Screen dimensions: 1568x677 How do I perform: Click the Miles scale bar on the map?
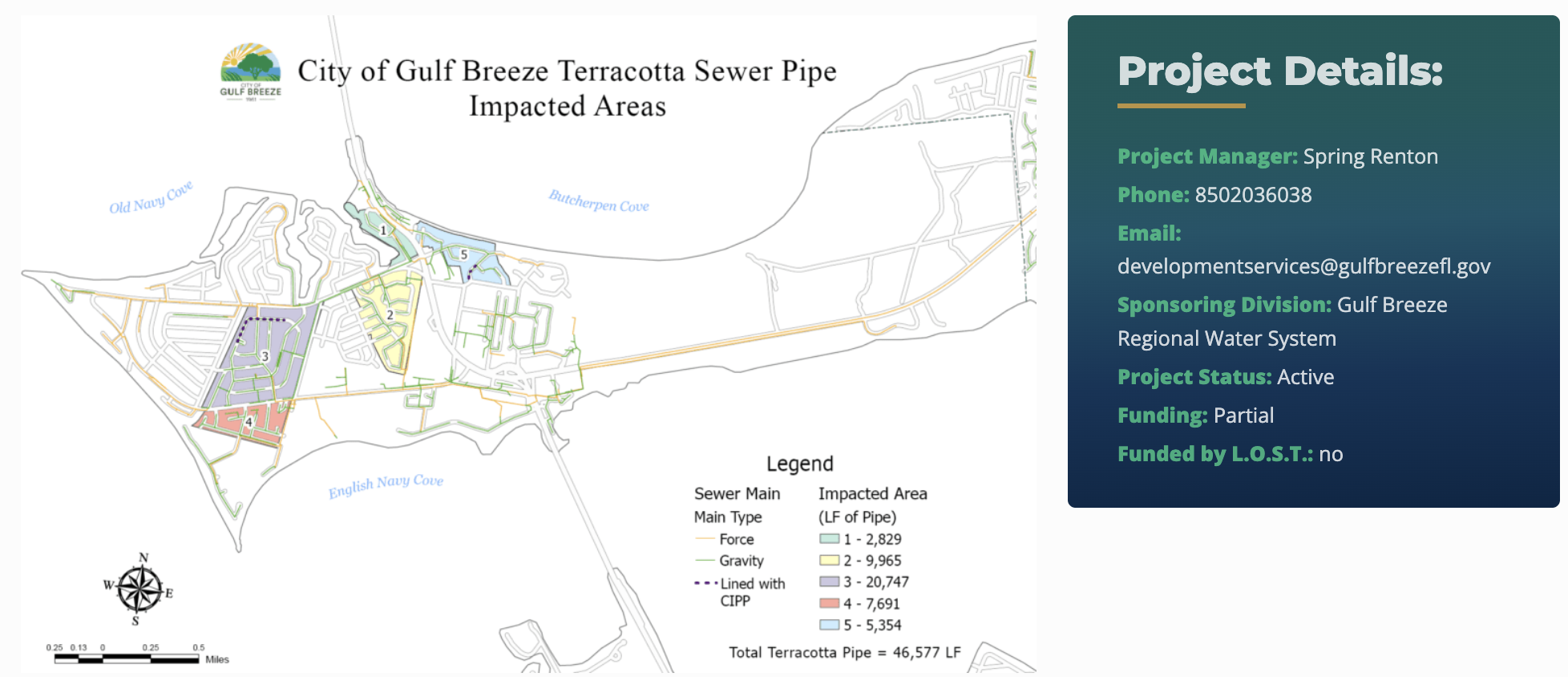coord(127,659)
